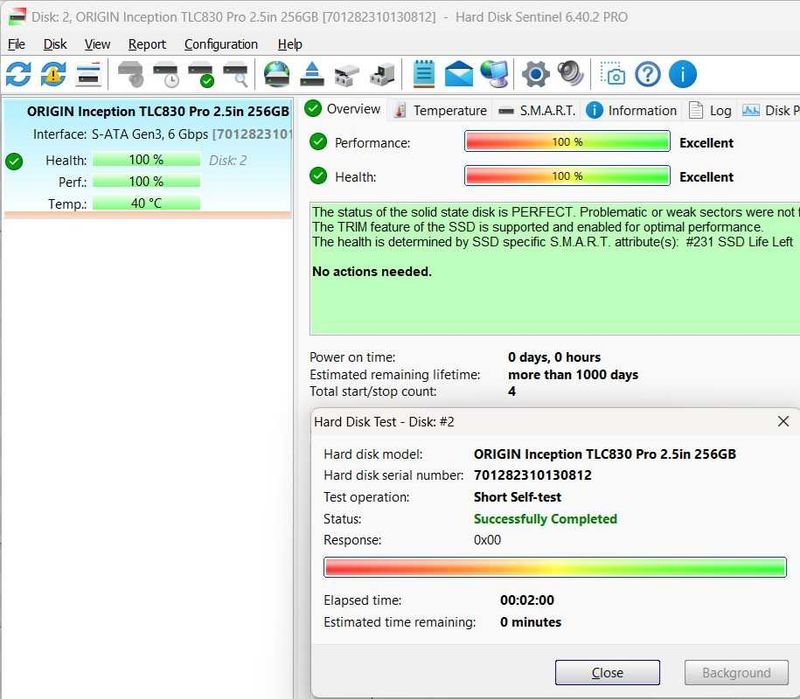Screen dimensions: 800x699
Task: Open the File menu
Action: pyautogui.click(x=16, y=44)
